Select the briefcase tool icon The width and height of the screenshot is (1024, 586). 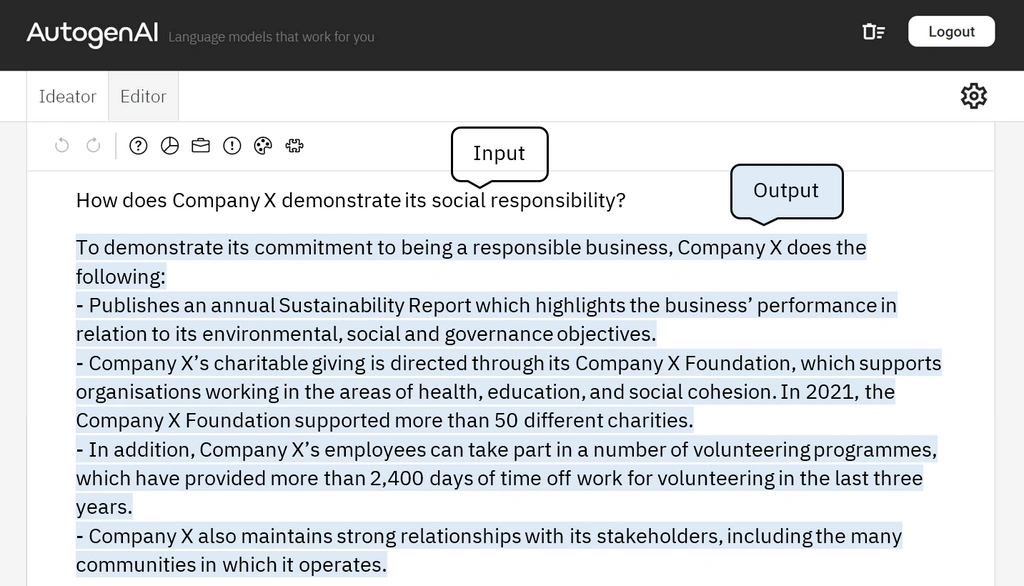pos(200,146)
